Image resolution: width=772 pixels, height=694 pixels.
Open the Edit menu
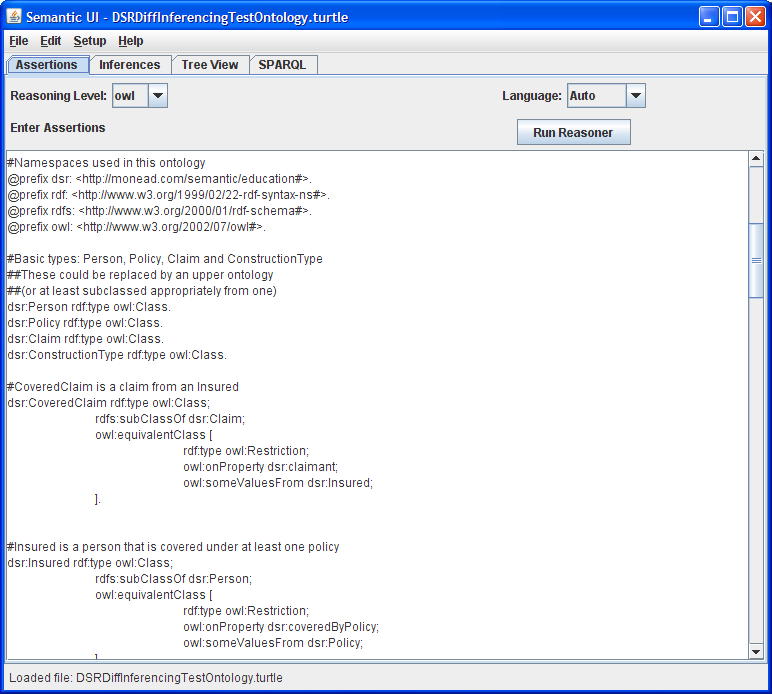point(51,41)
